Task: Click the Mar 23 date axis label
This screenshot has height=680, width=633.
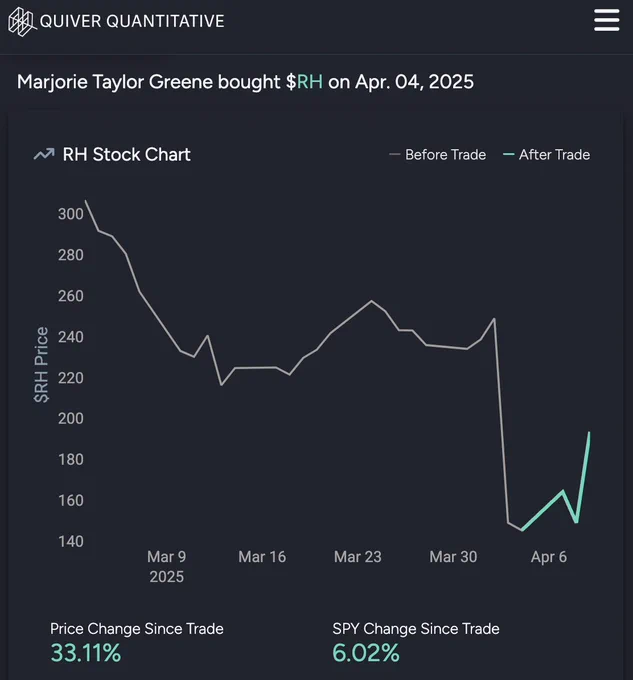Action: tap(358, 557)
